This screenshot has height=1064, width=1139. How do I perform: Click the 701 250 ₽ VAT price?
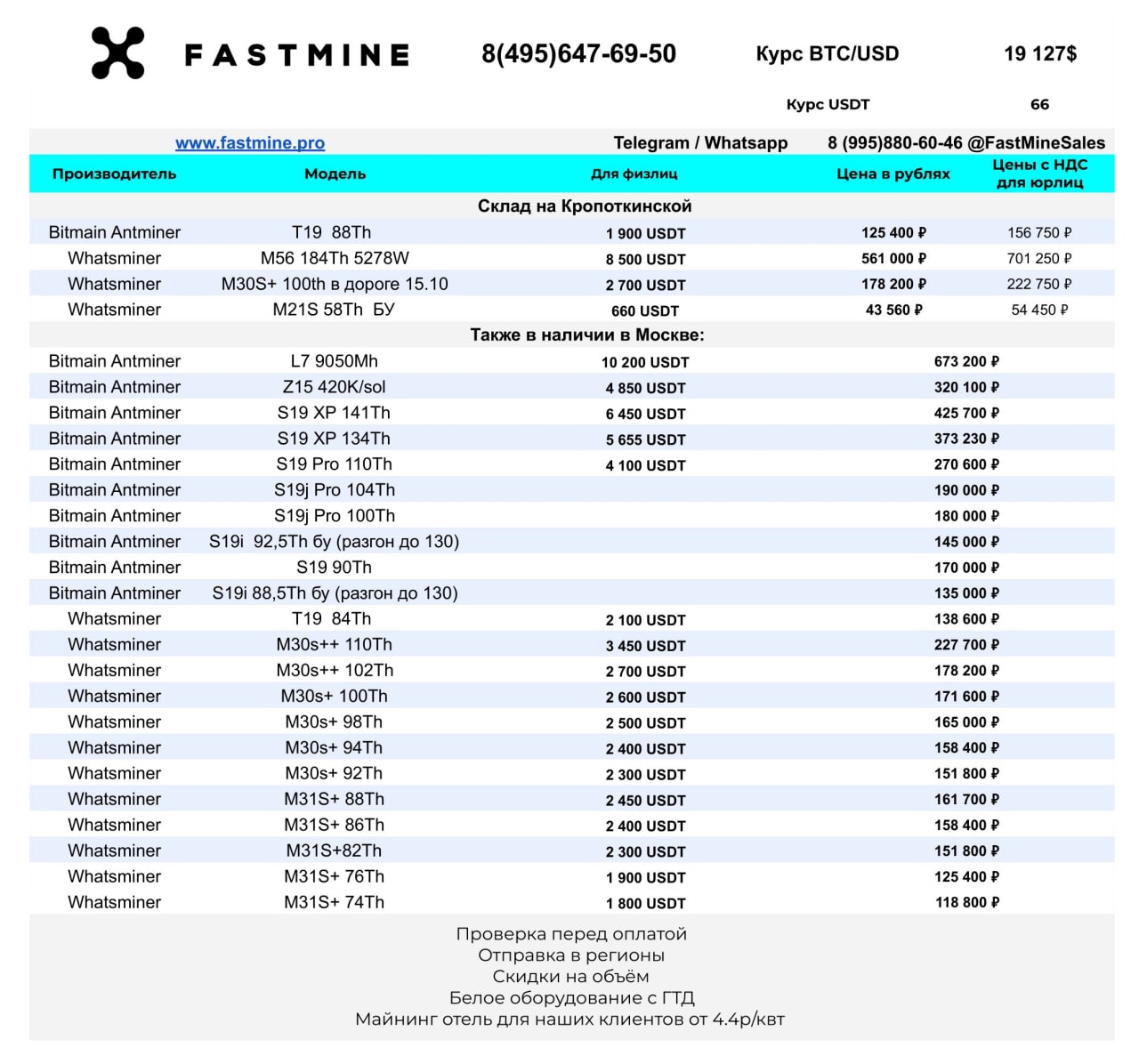pyautogui.click(x=1039, y=258)
